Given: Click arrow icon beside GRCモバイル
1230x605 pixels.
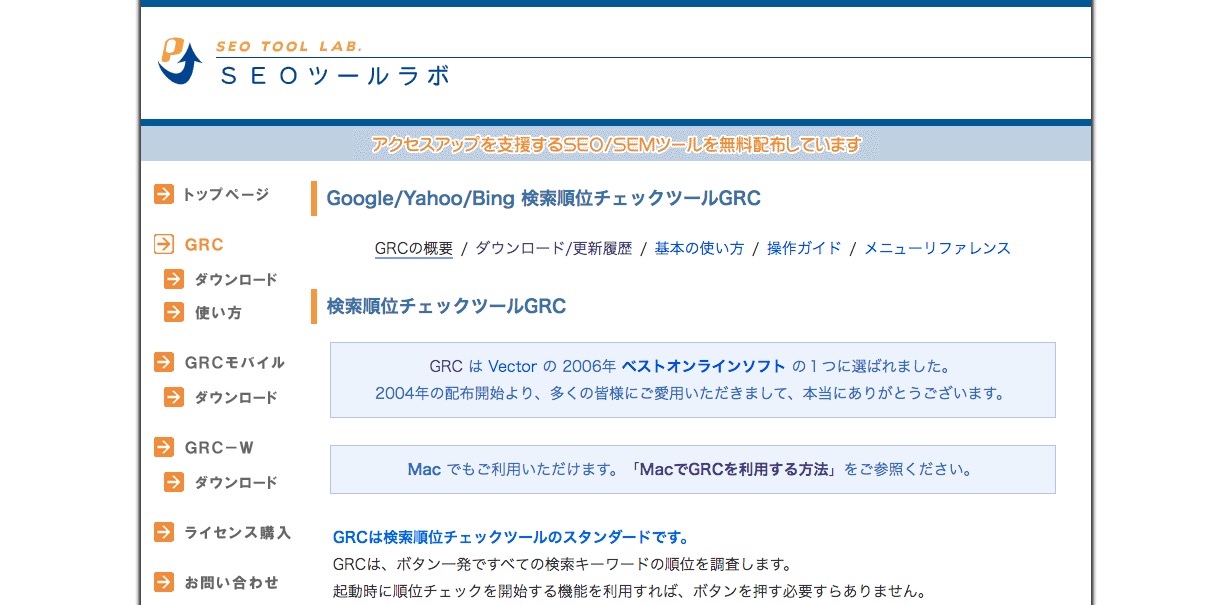Looking at the screenshot, I should (164, 362).
